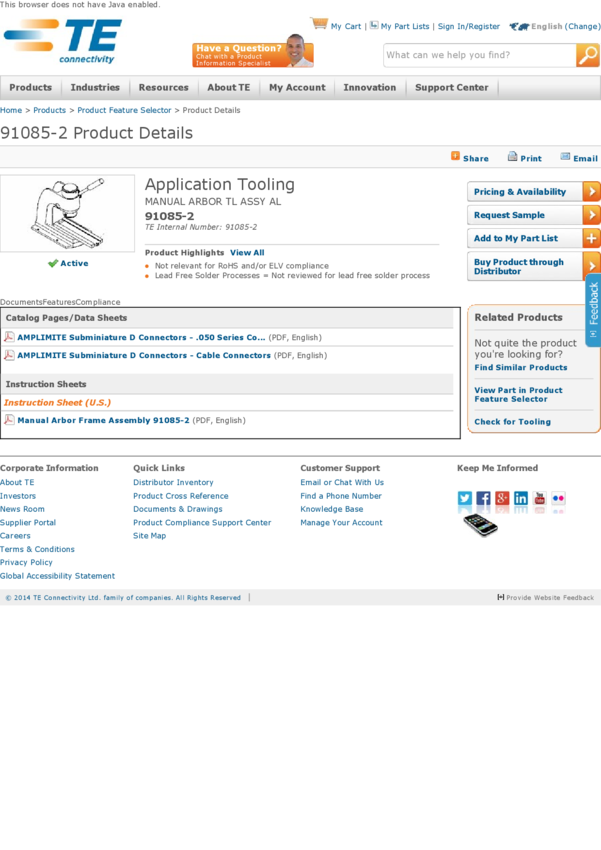Click Distributor Inventory quick link
The width and height of the screenshot is (601, 850).
[x=173, y=482]
